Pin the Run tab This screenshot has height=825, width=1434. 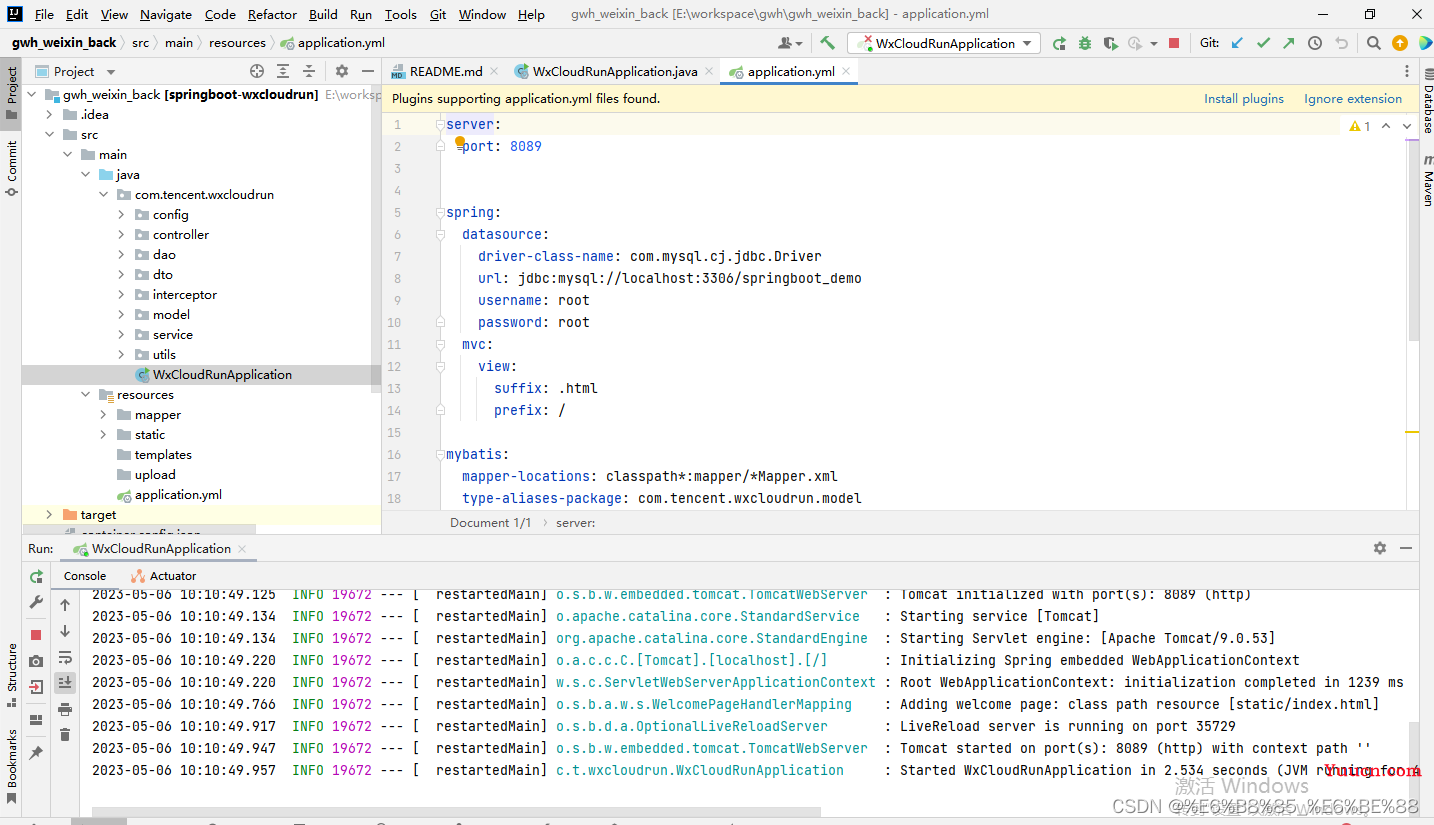(36, 753)
